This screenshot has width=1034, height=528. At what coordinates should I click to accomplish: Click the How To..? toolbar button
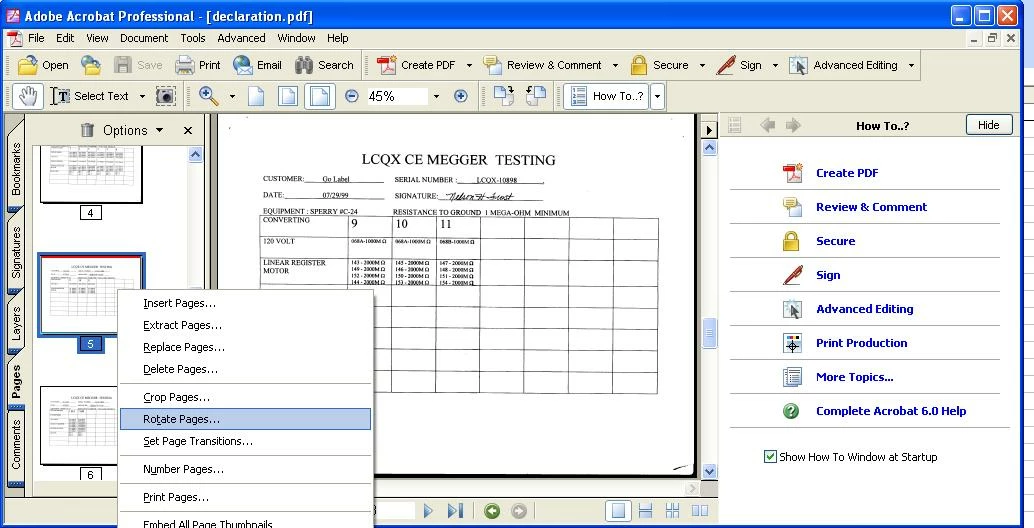pyautogui.click(x=607, y=96)
